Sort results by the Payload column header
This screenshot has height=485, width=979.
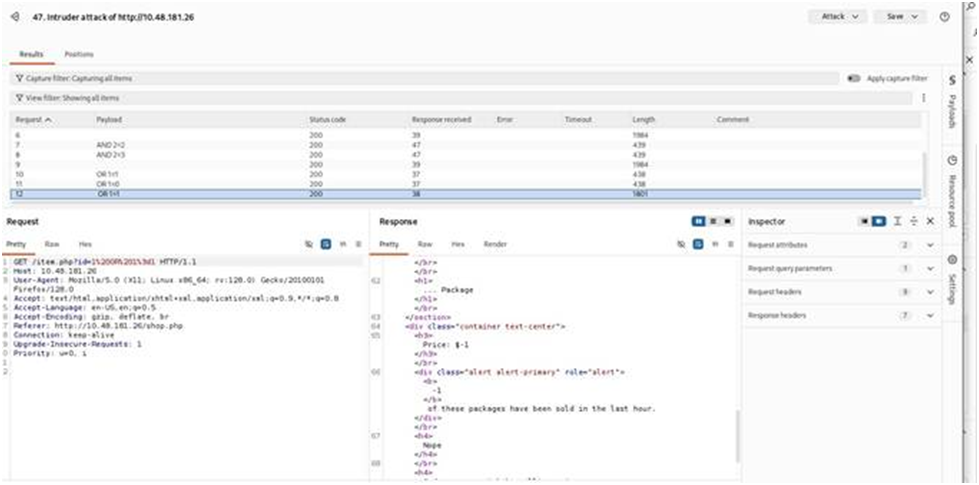pos(109,119)
